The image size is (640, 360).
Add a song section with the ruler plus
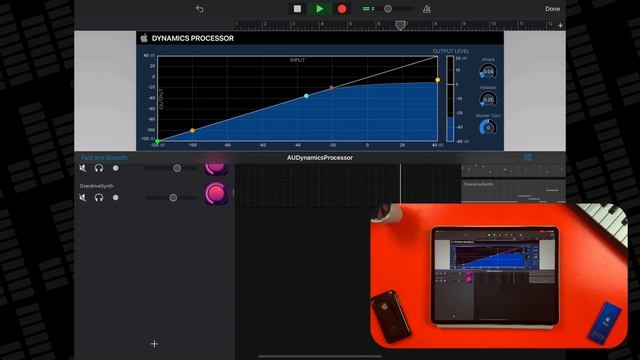[560, 25]
